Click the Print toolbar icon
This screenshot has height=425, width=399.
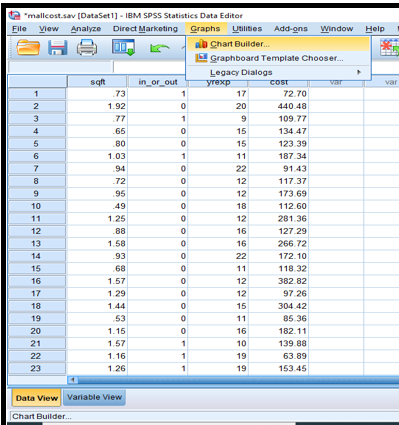click(x=87, y=47)
